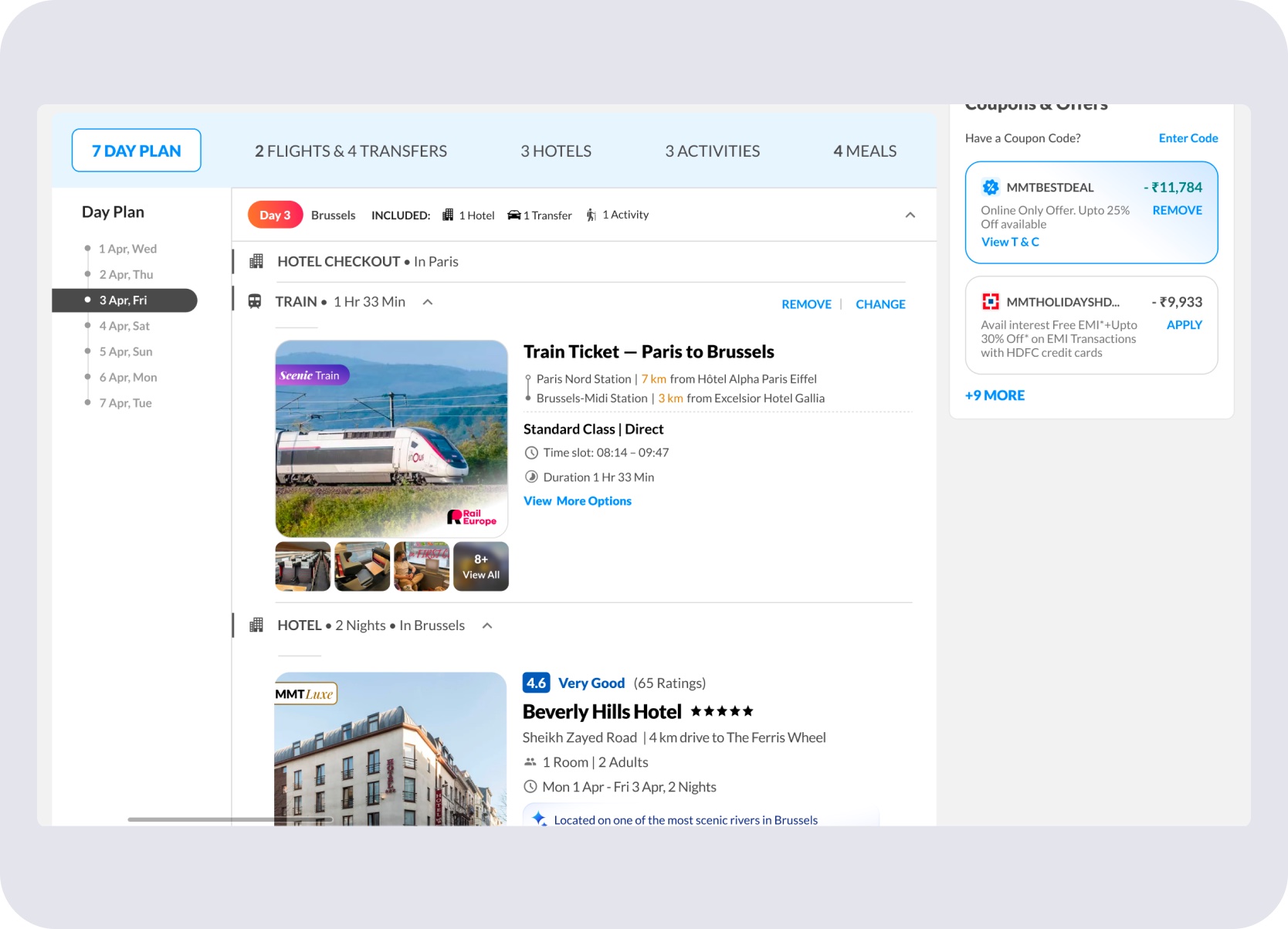The width and height of the screenshot is (1288, 929).
Task: Switch to 3 Hotels tab
Action: 556,151
